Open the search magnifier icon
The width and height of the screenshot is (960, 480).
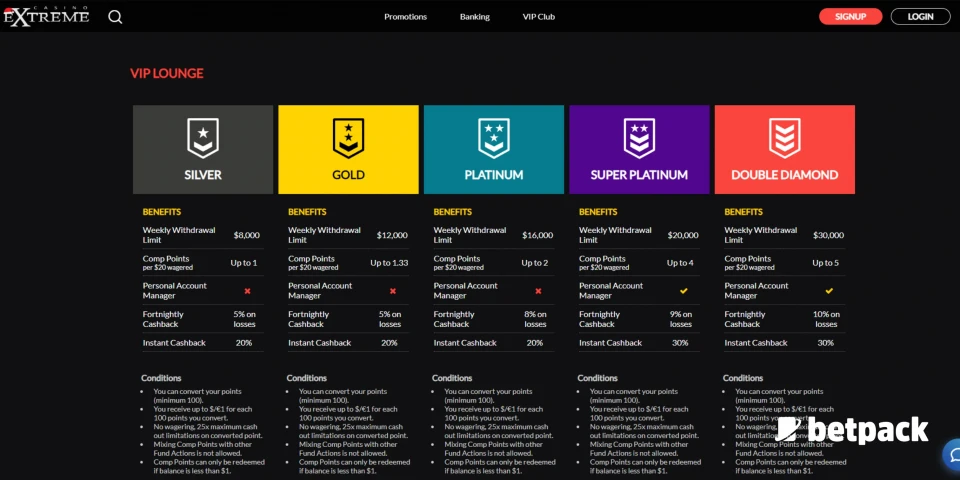115,17
